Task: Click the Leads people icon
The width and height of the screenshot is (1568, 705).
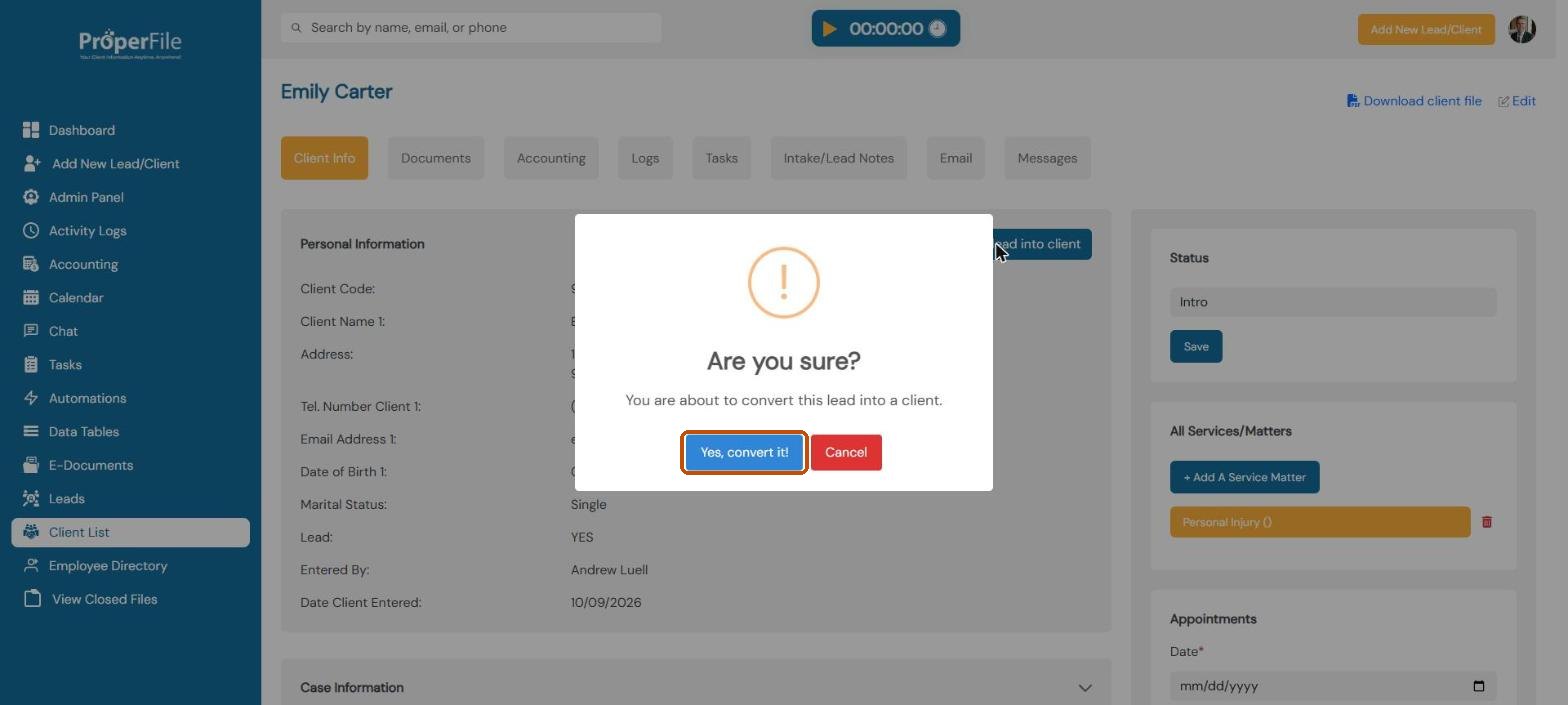Action: (x=31, y=498)
